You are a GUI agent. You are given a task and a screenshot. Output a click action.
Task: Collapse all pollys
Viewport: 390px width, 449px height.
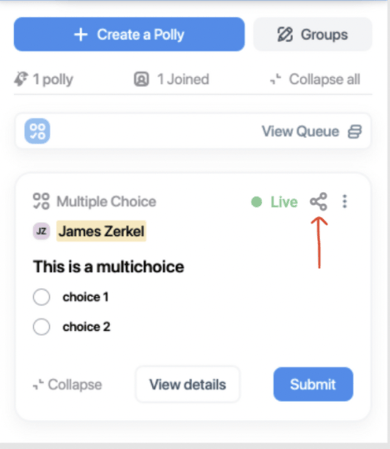315,79
